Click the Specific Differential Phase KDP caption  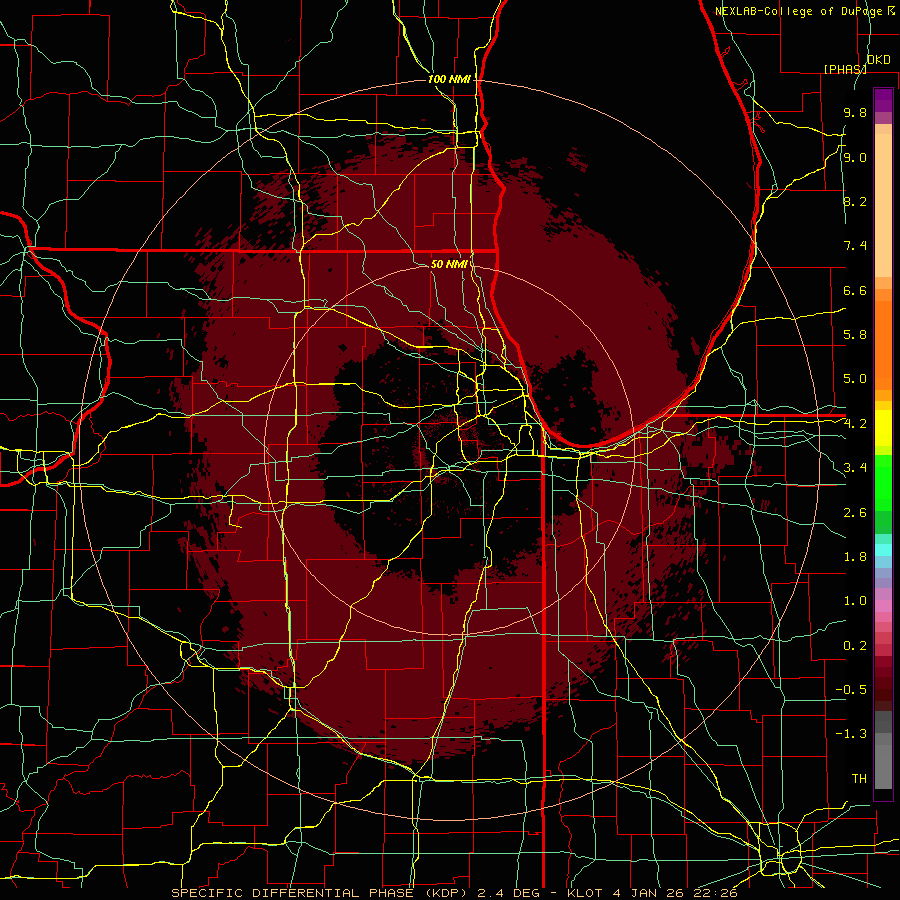click(x=454, y=893)
